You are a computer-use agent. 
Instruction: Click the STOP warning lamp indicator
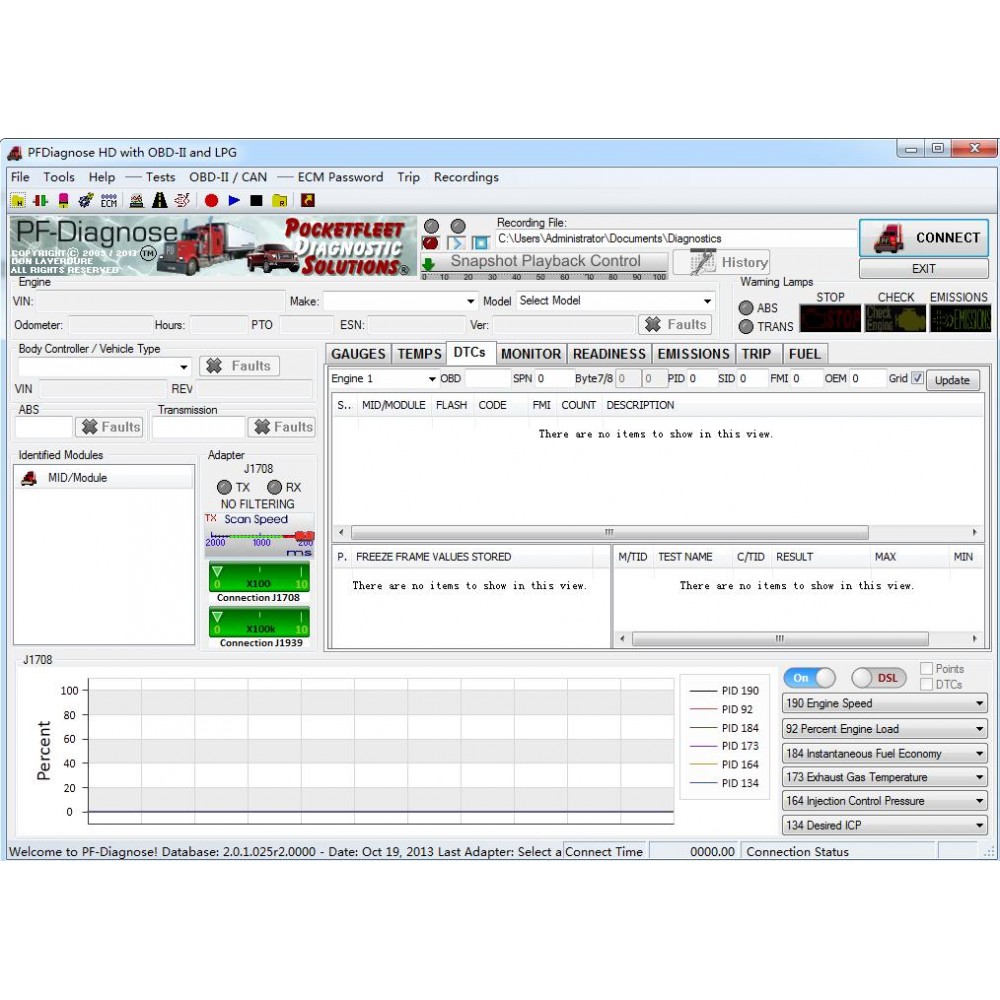click(830, 318)
